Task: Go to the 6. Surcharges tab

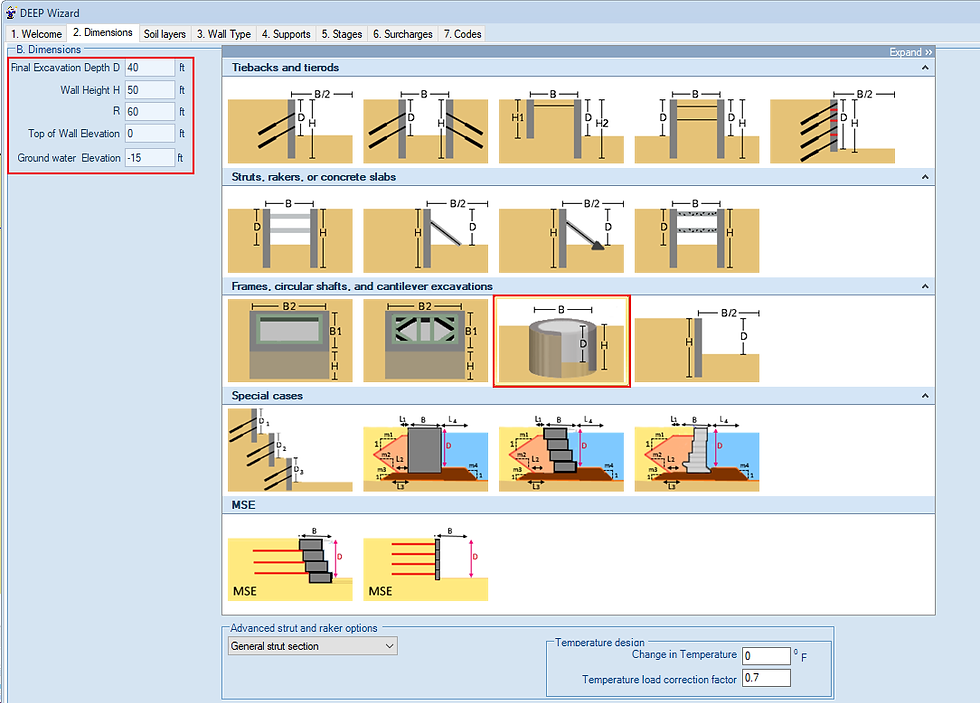Action: click(403, 34)
